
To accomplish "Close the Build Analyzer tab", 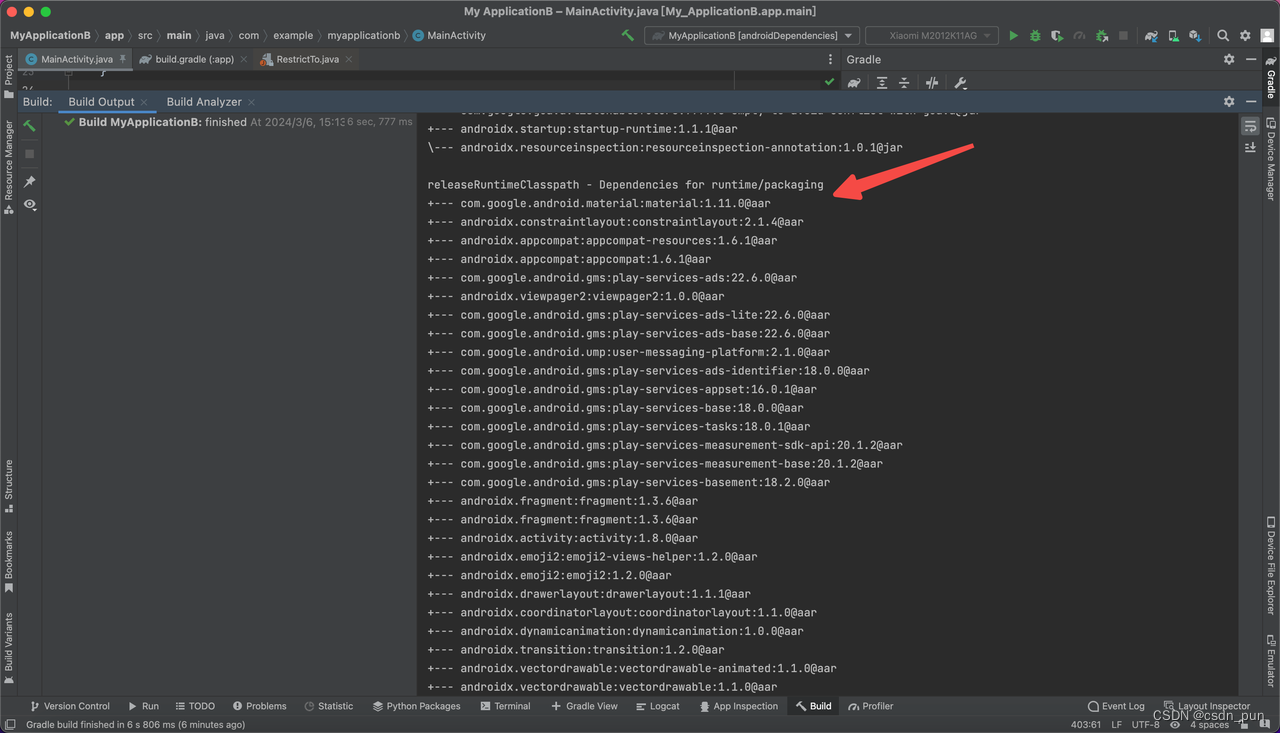I will [x=252, y=102].
